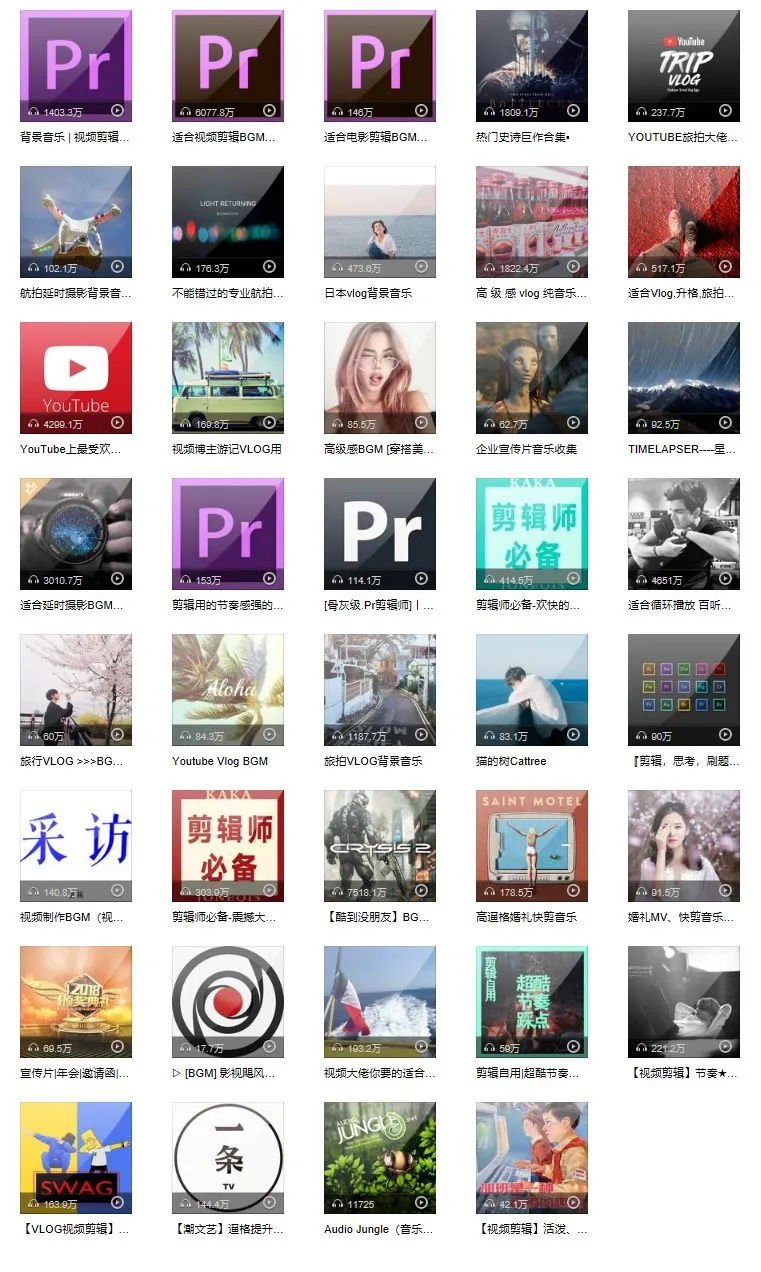Click play icon on 6077.8万 Pr playlist cover

coord(270,111)
